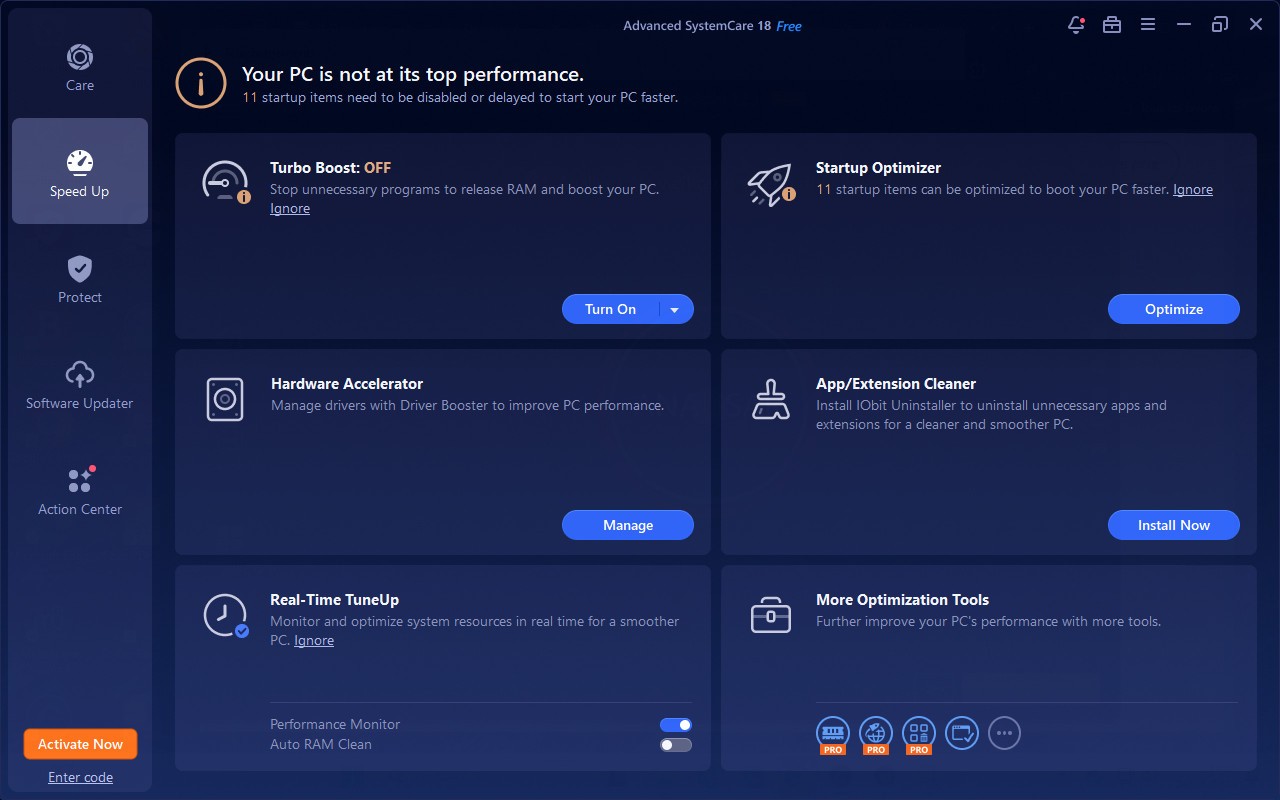Viewport: 1280px width, 800px height.
Task: Go to the Action Center tab
Action: [80, 490]
